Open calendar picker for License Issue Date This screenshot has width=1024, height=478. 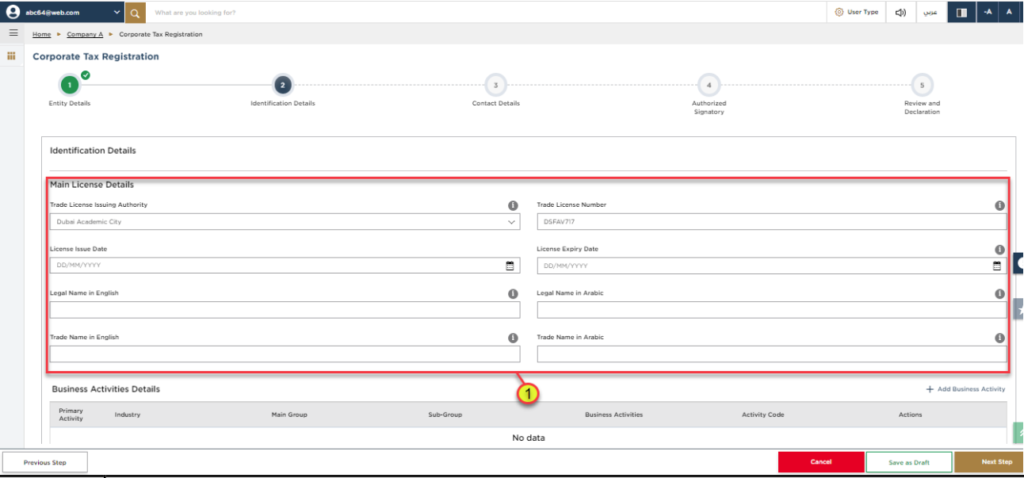(x=510, y=266)
